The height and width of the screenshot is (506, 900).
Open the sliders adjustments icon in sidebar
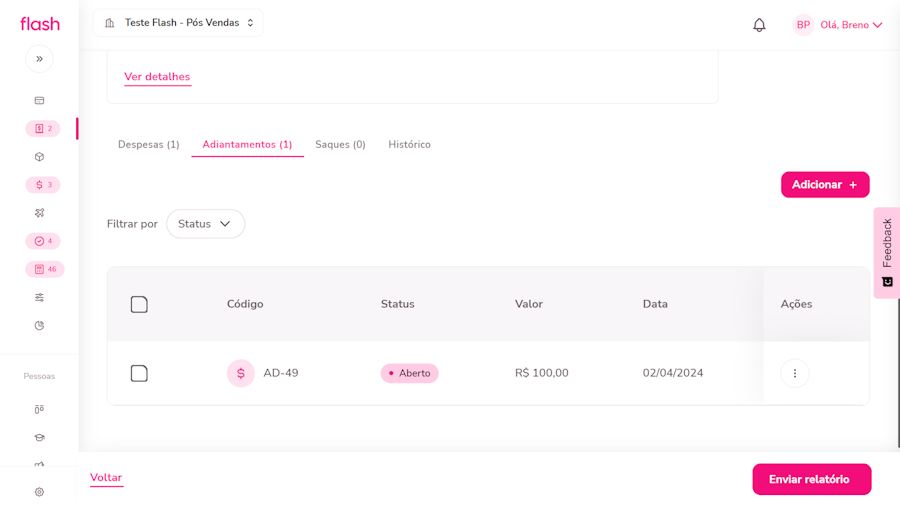click(x=39, y=297)
